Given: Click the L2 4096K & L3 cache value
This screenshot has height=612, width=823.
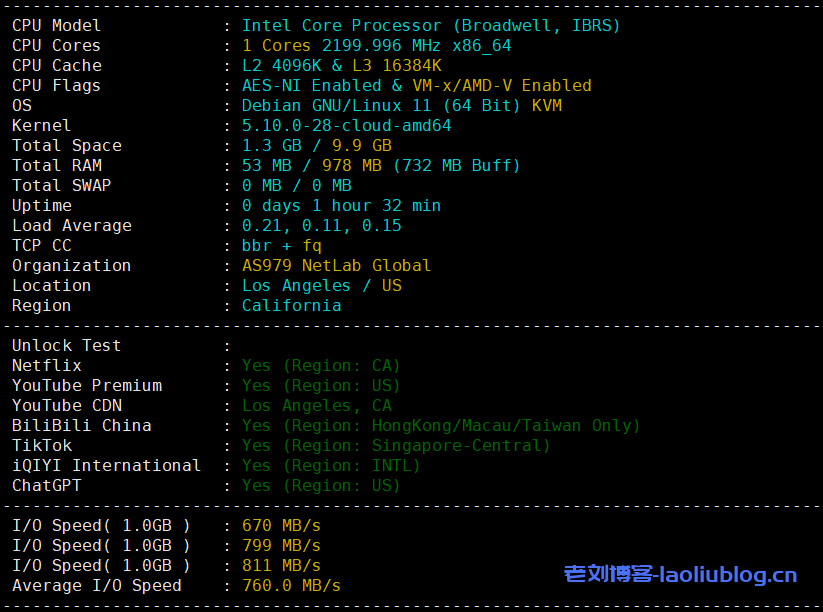Looking at the screenshot, I should click(341, 66).
